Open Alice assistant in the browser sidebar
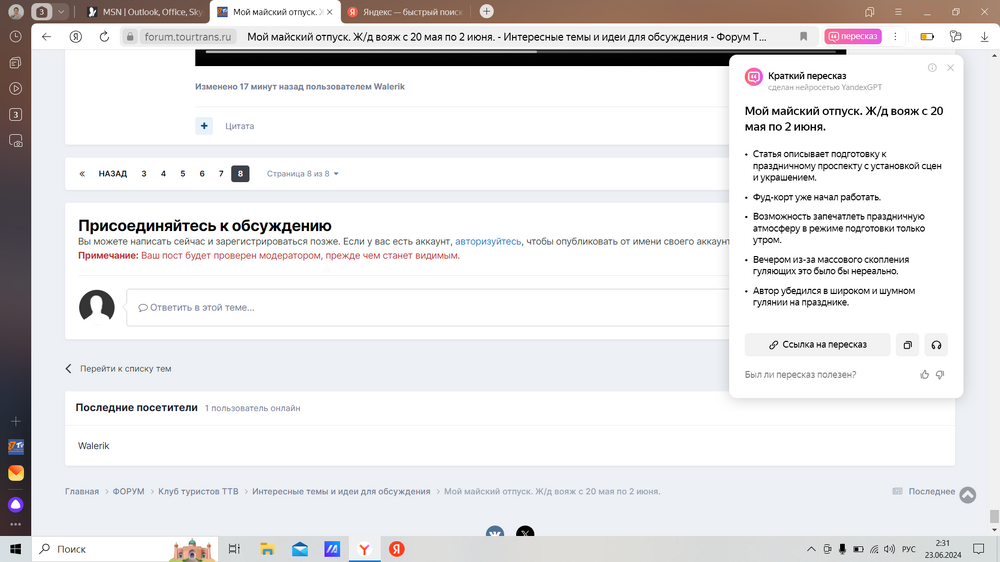Image resolution: width=1000 pixels, height=562 pixels. point(16,504)
